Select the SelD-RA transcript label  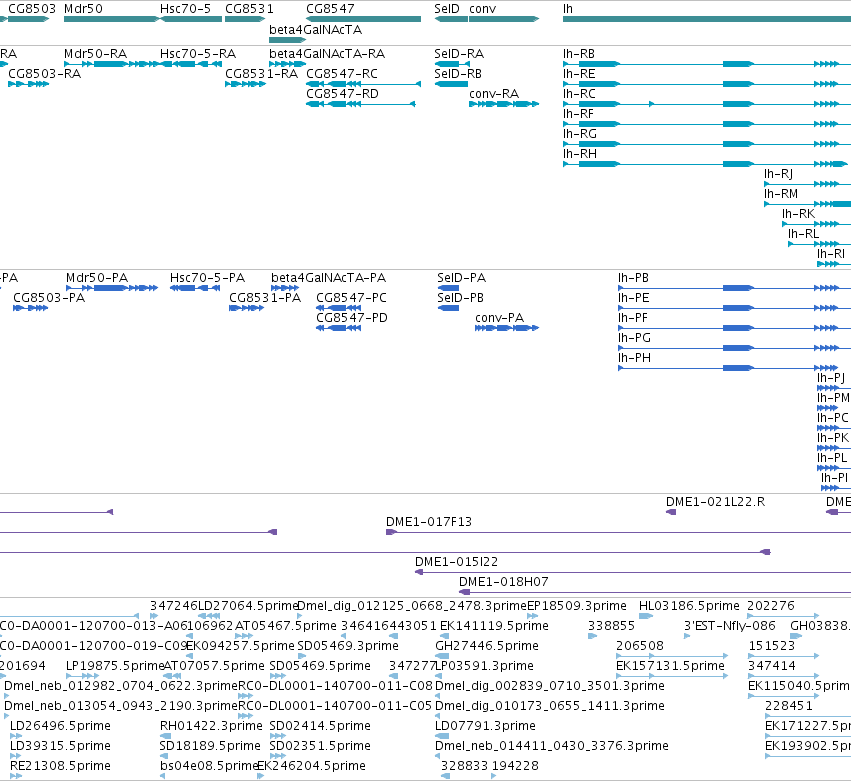(x=459, y=54)
